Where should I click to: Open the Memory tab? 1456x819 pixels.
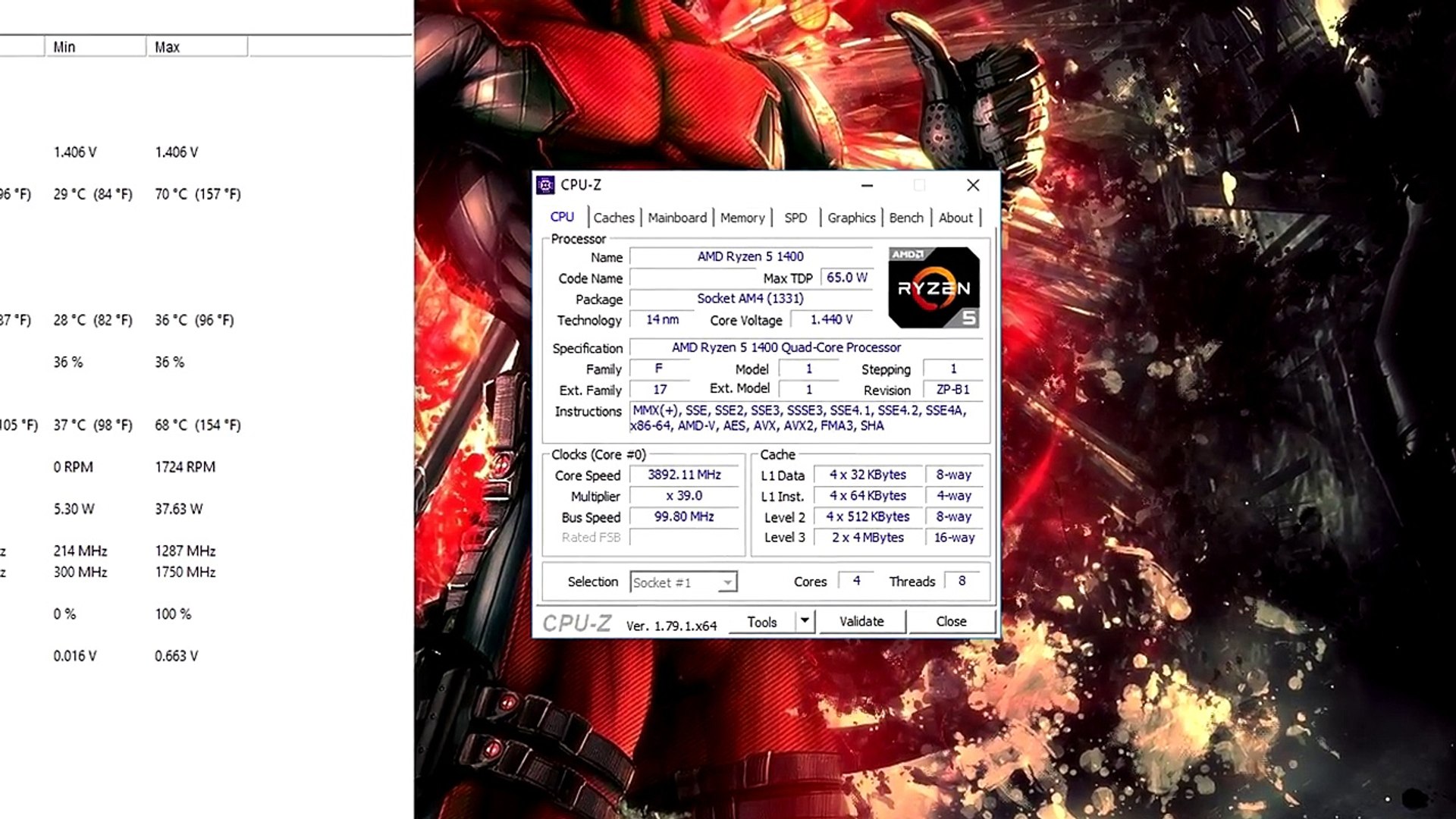(742, 218)
